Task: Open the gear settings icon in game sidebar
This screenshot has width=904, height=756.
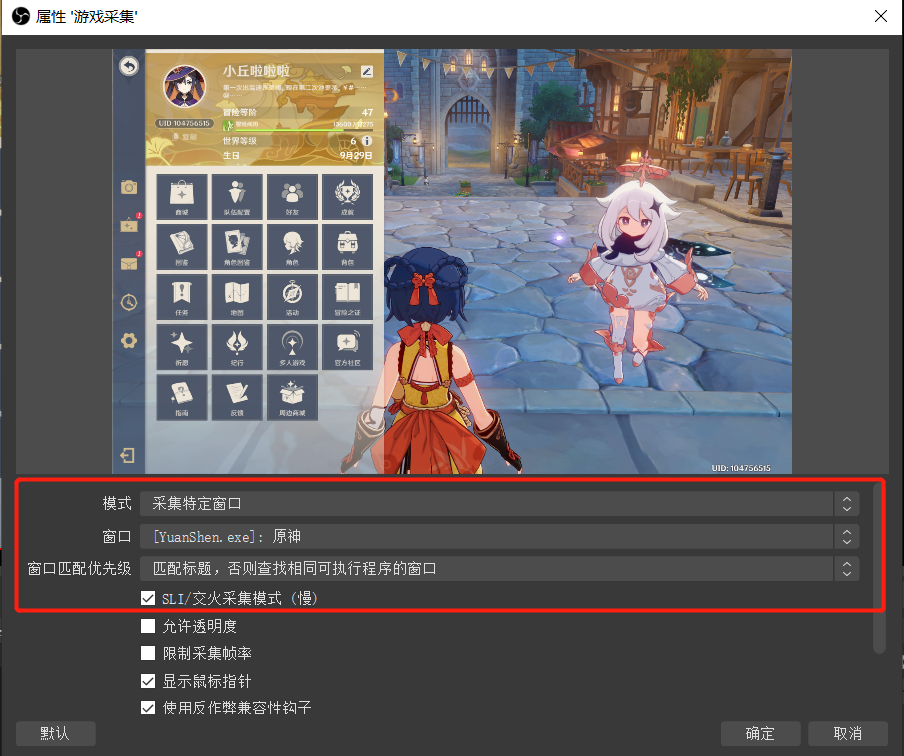Action: [x=129, y=340]
